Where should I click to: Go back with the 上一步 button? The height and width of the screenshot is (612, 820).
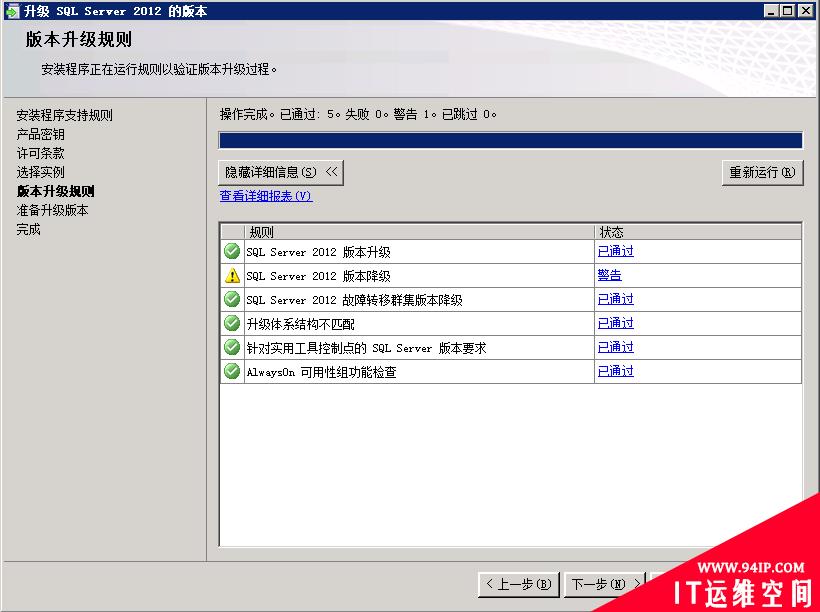[x=519, y=584]
